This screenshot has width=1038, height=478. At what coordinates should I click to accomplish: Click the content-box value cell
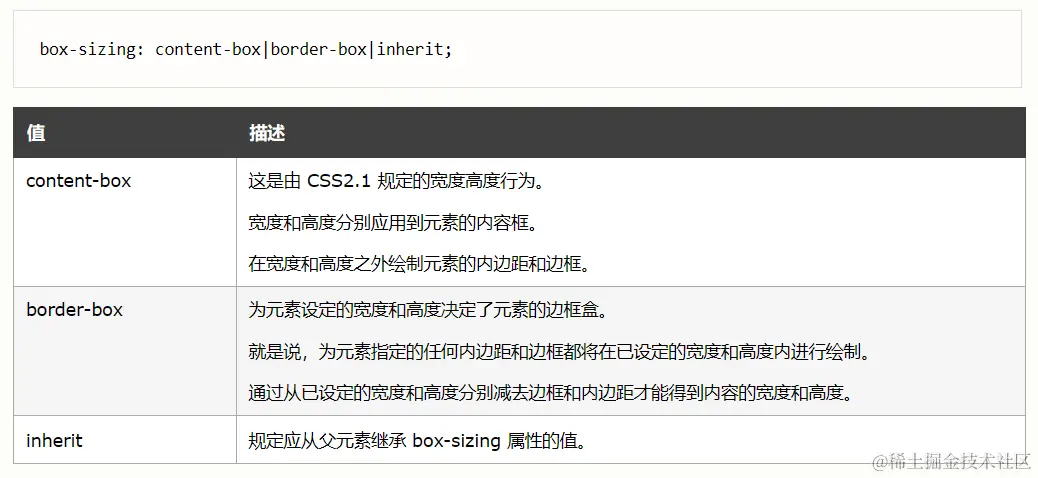point(124,222)
